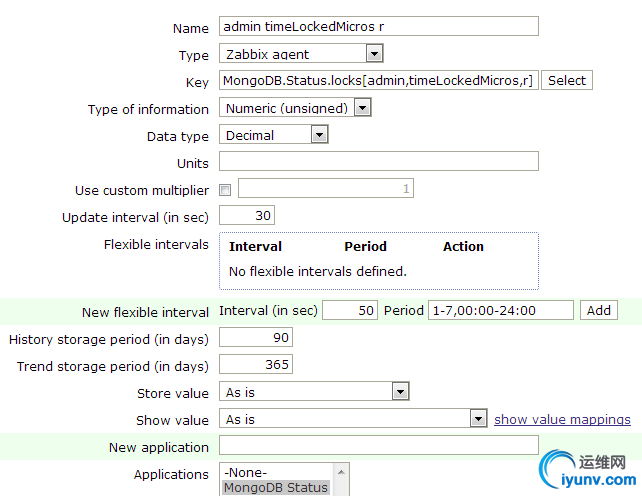Viewport: 642px width, 496px height.
Task: Click the Select button next to Key
Action: (567, 81)
